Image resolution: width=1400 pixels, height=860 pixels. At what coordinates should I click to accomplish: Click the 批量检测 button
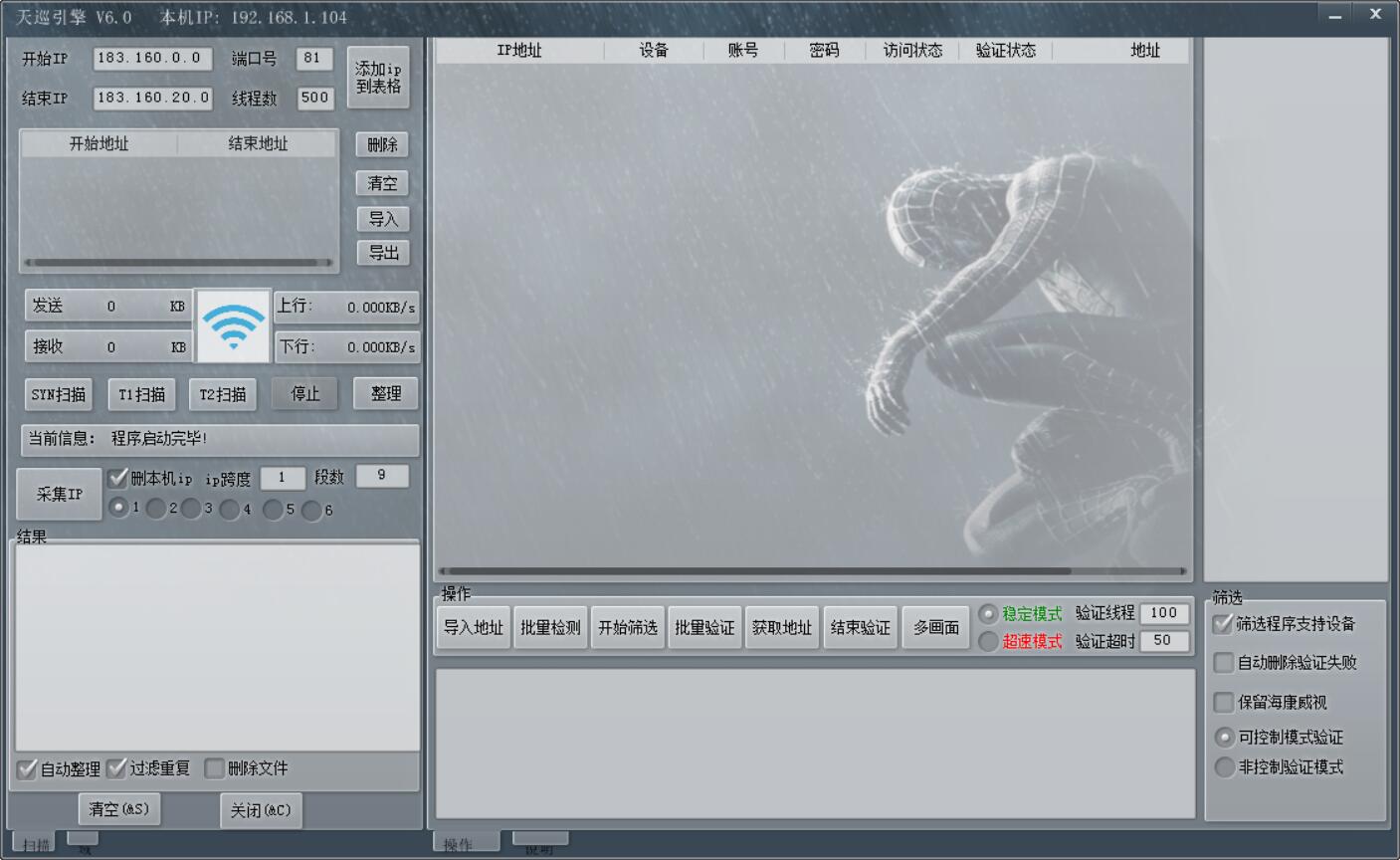[550, 628]
